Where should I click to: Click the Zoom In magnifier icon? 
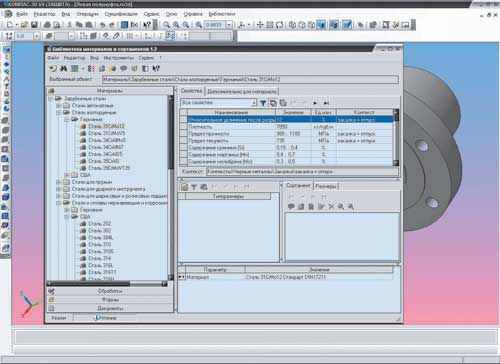[x=176, y=25]
